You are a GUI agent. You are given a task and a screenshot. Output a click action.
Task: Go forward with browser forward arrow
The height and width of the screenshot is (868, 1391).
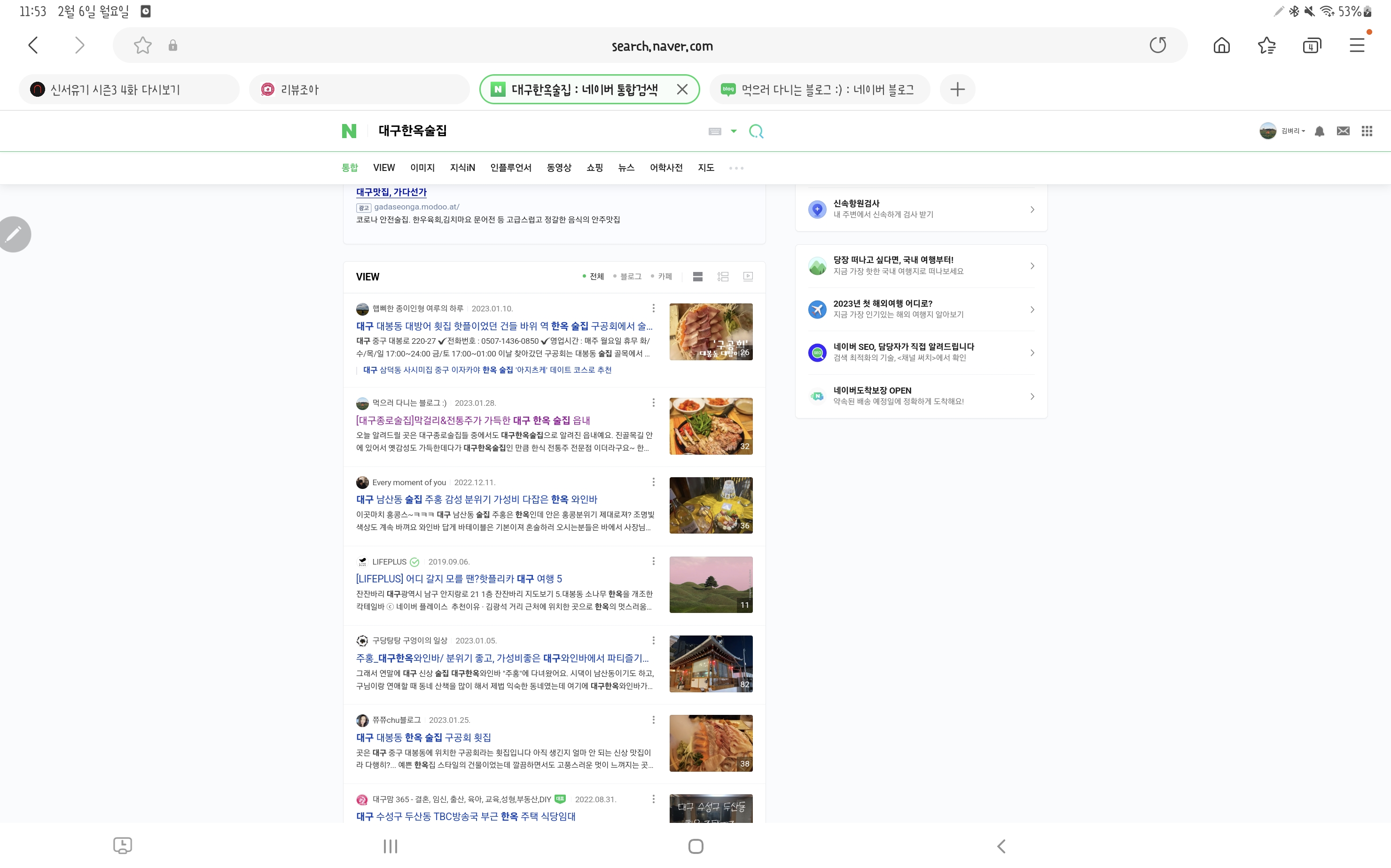click(79, 46)
